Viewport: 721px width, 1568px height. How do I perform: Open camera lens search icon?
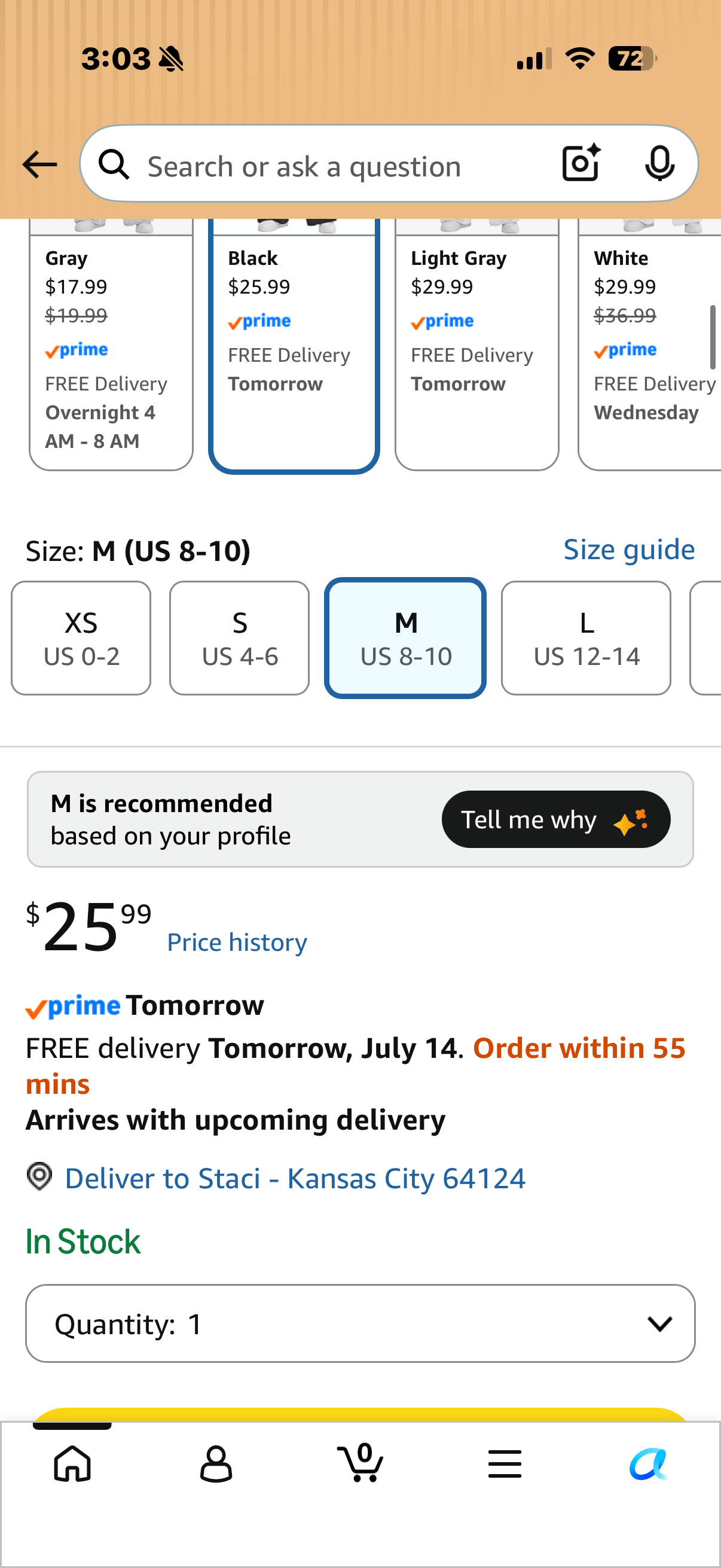point(581,163)
